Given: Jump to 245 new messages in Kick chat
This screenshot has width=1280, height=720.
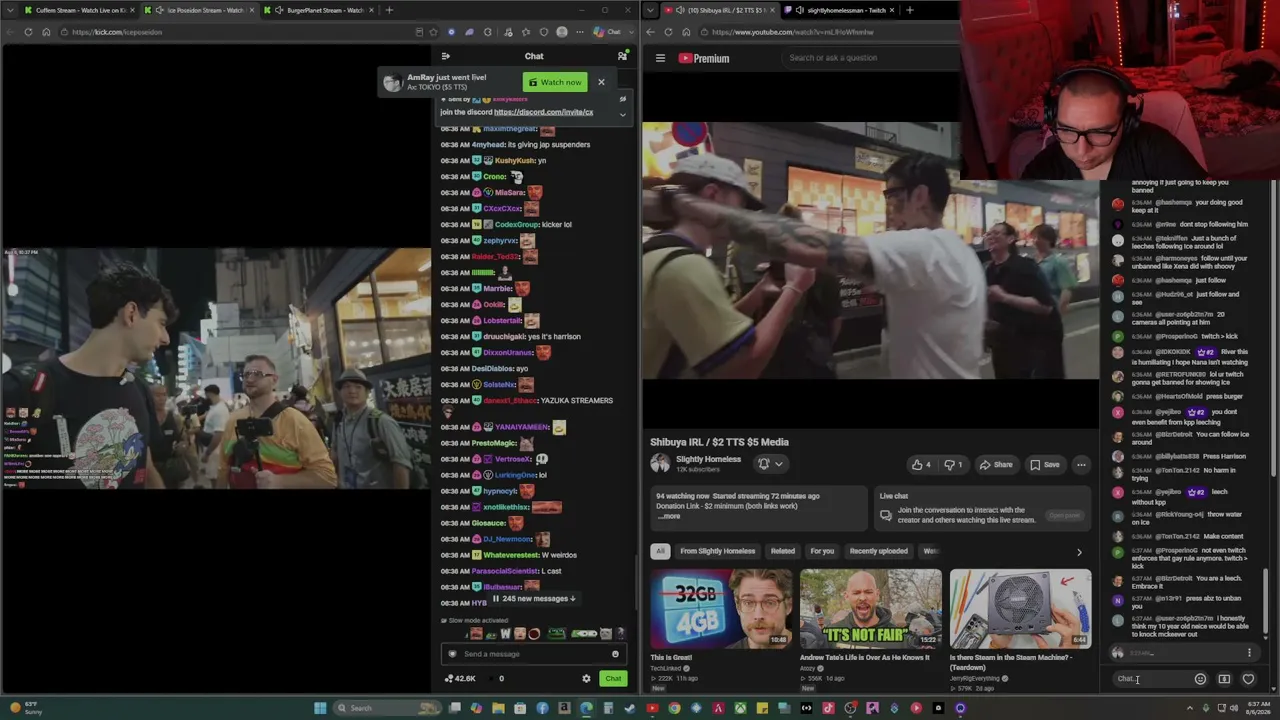Looking at the screenshot, I should [x=535, y=599].
